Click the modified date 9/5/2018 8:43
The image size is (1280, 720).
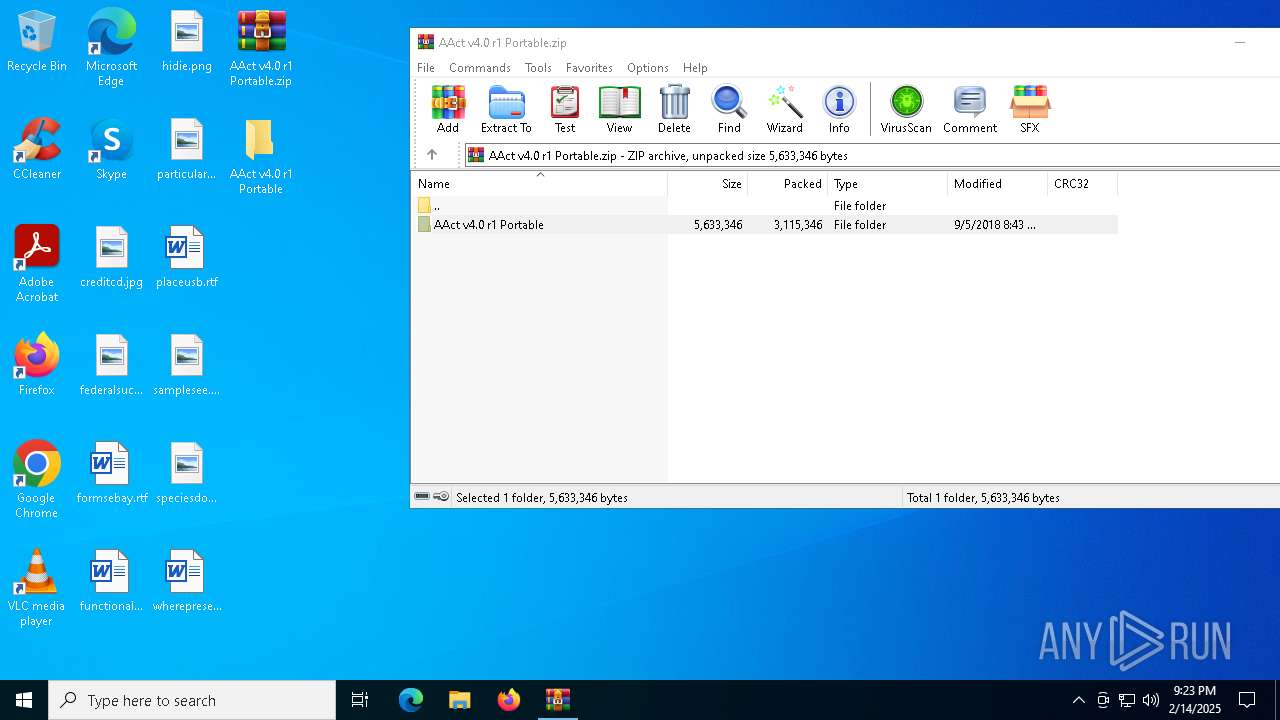click(x=995, y=225)
